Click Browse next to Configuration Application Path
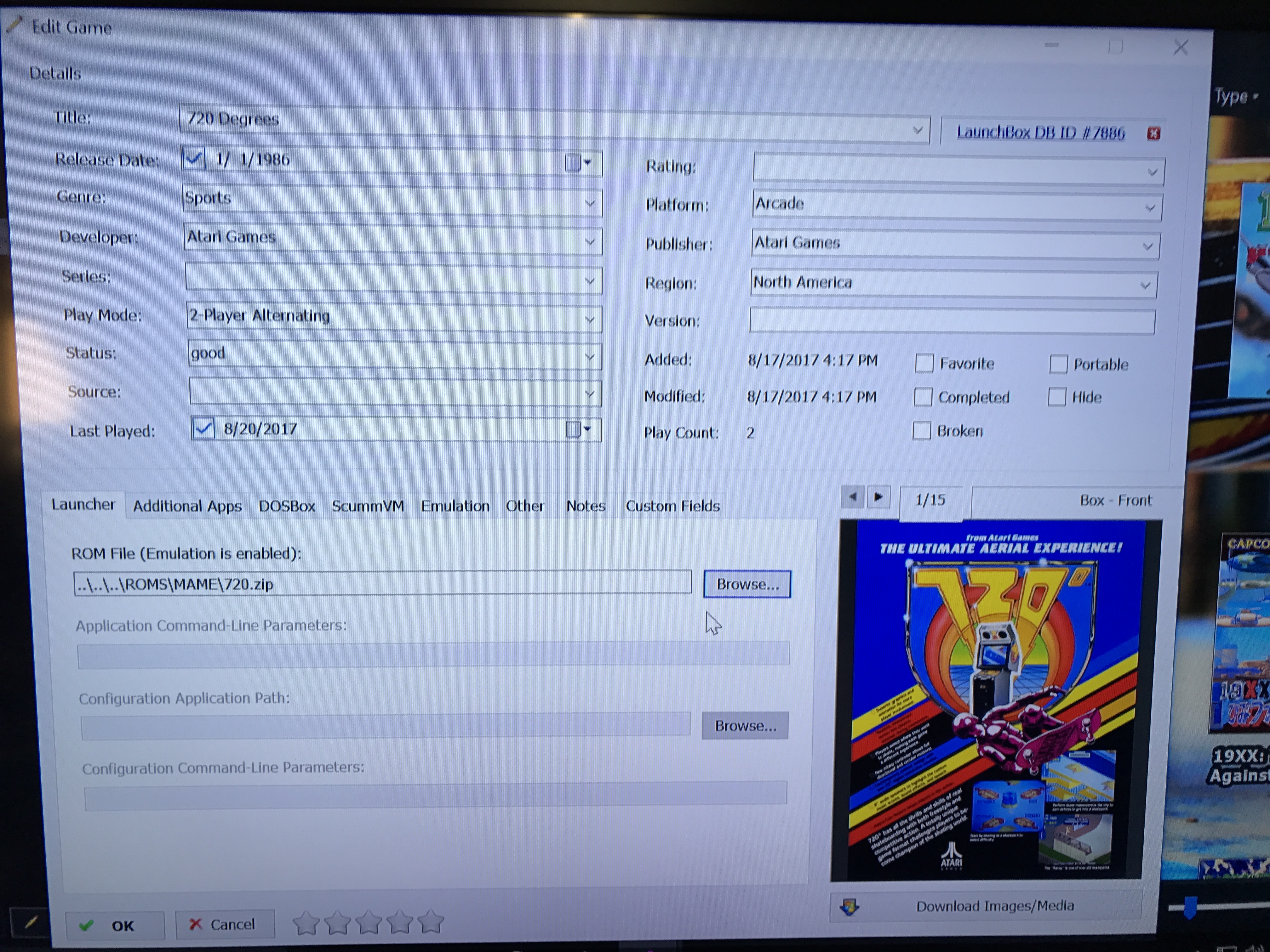 [x=745, y=726]
